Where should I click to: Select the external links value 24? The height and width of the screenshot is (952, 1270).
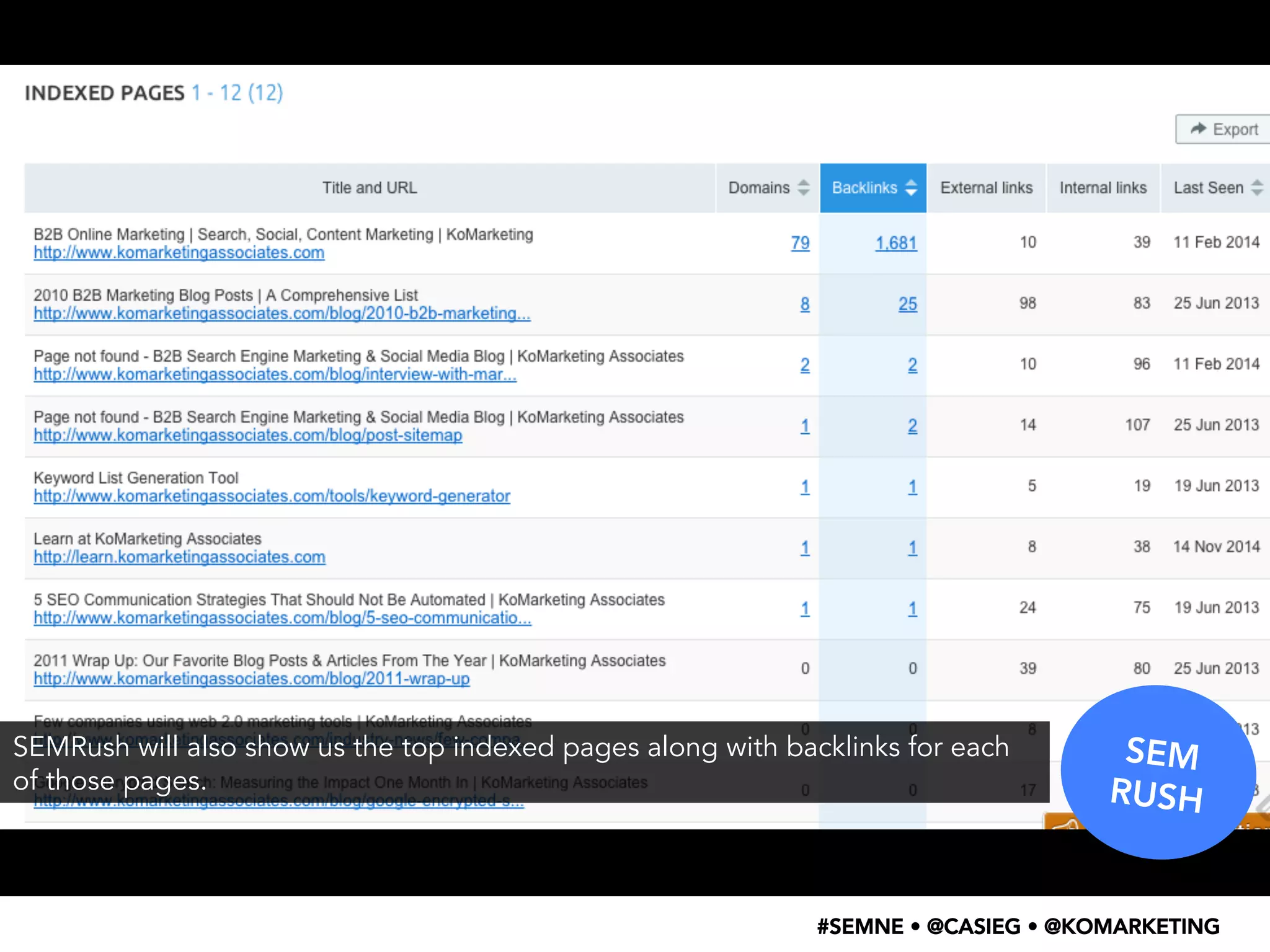click(x=1028, y=607)
